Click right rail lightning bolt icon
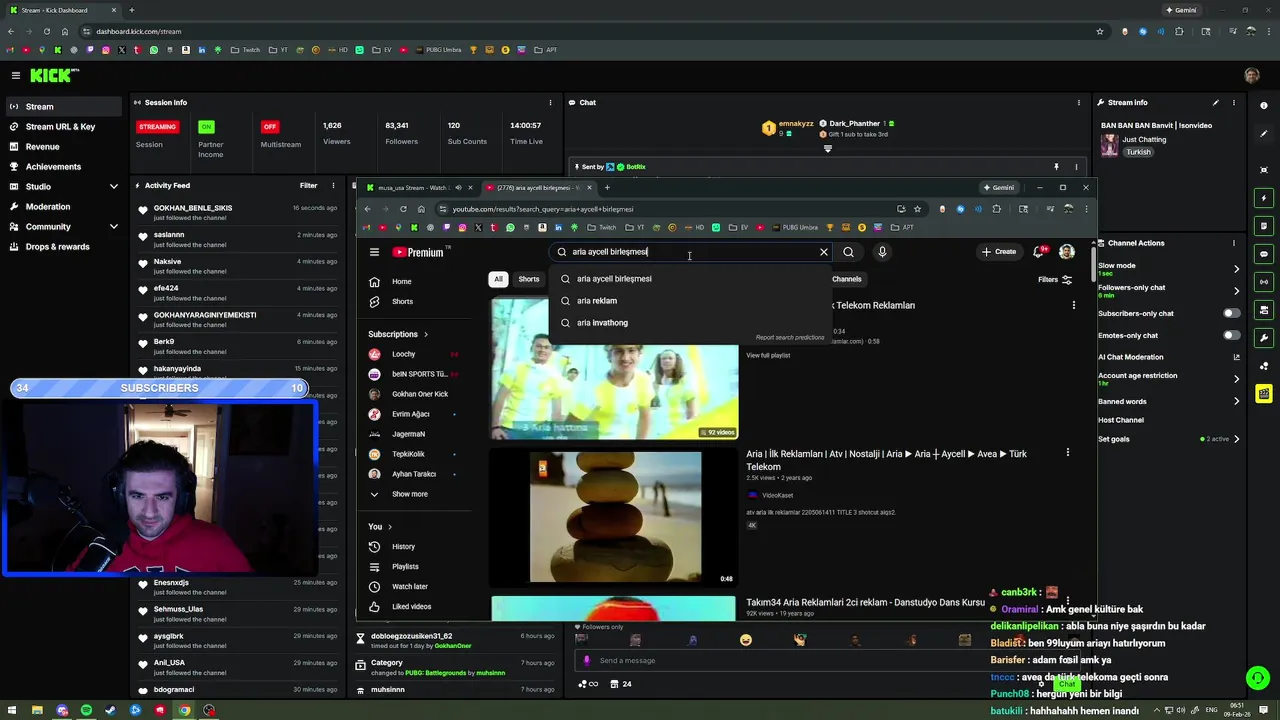The image size is (1280, 720). coord(1264,198)
